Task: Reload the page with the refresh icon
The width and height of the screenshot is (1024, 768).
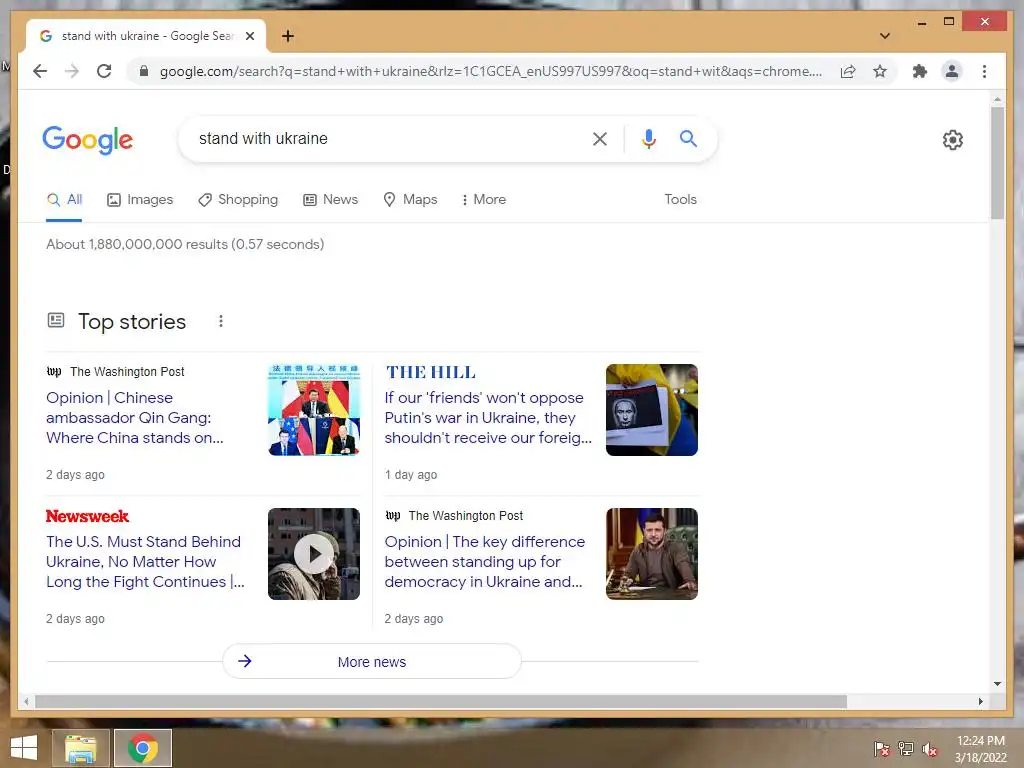Action: [104, 71]
